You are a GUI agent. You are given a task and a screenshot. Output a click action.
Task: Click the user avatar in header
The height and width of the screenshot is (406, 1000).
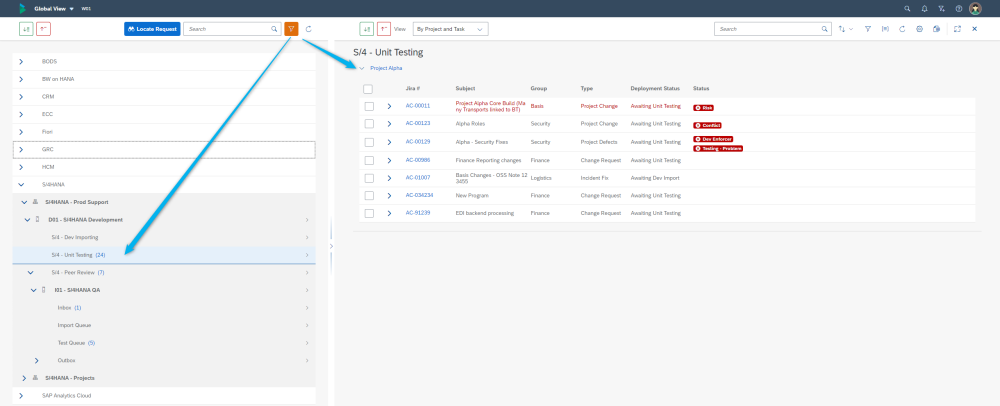click(975, 8)
